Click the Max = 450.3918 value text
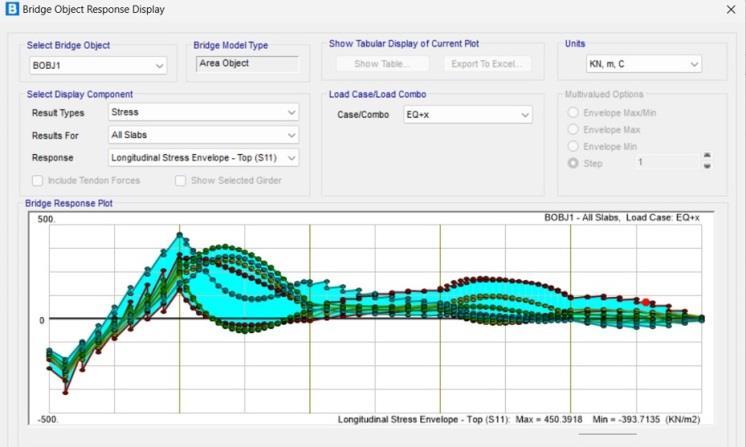The width and height of the screenshot is (746, 447). coord(549,419)
